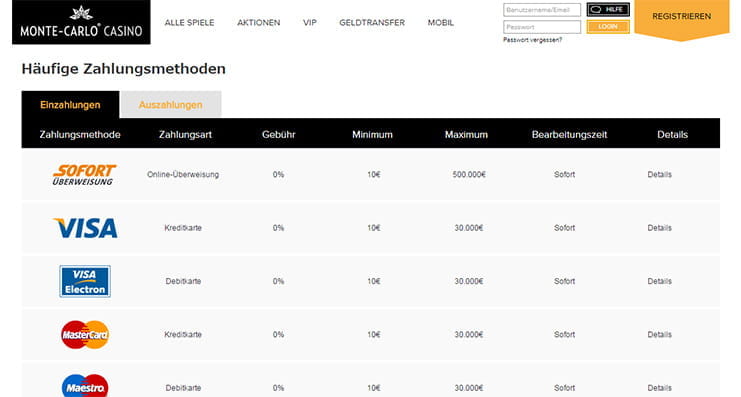The image size is (741, 397).
Task: Click the 30.000€ value in Maestro row
Action: (469, 388)
